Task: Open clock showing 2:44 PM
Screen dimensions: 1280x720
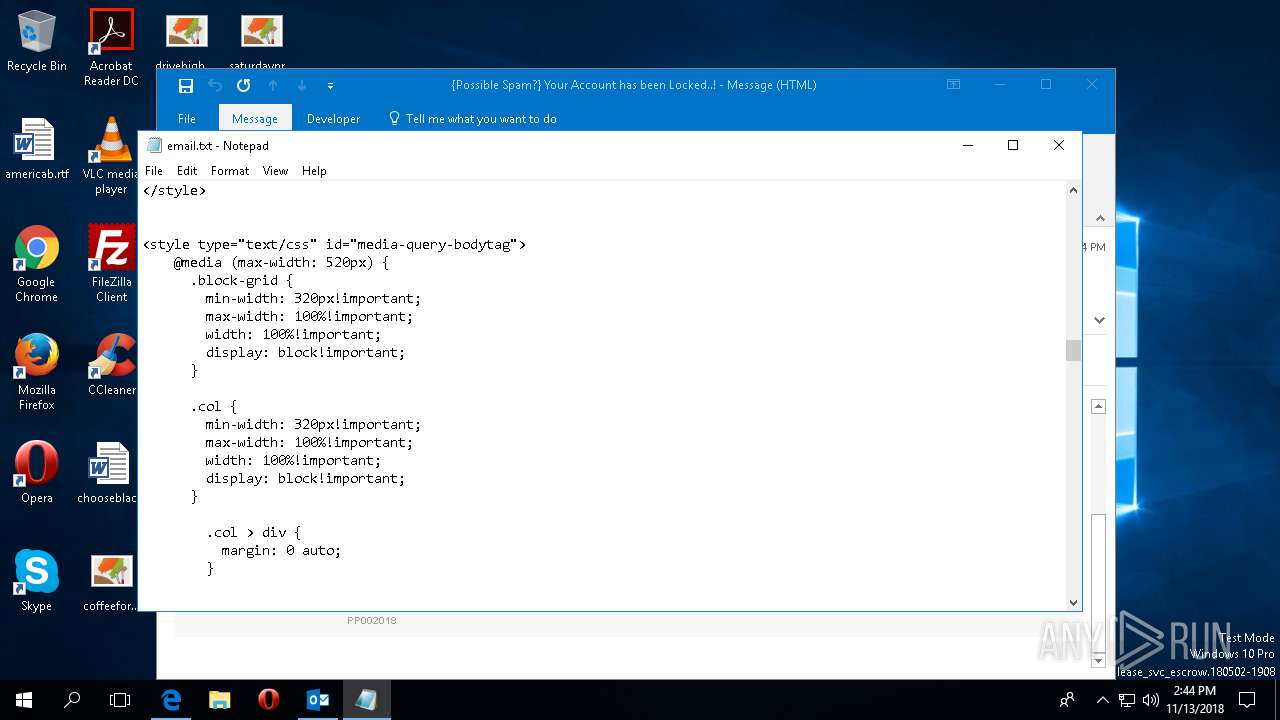Action: pos(1195,700)
